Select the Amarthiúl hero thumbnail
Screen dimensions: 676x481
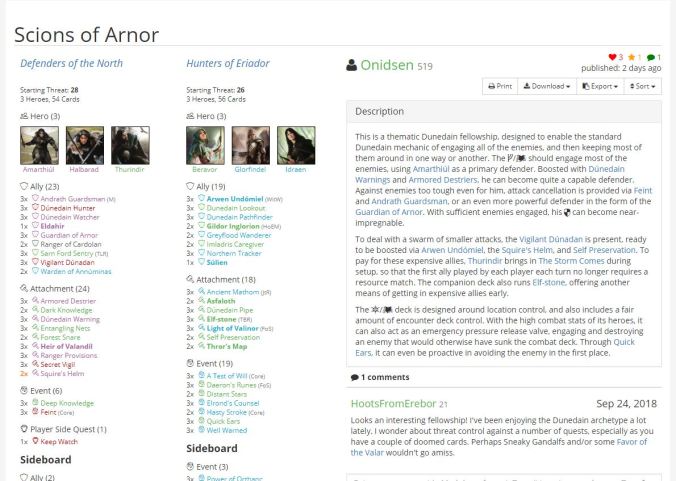pos(39,145)
